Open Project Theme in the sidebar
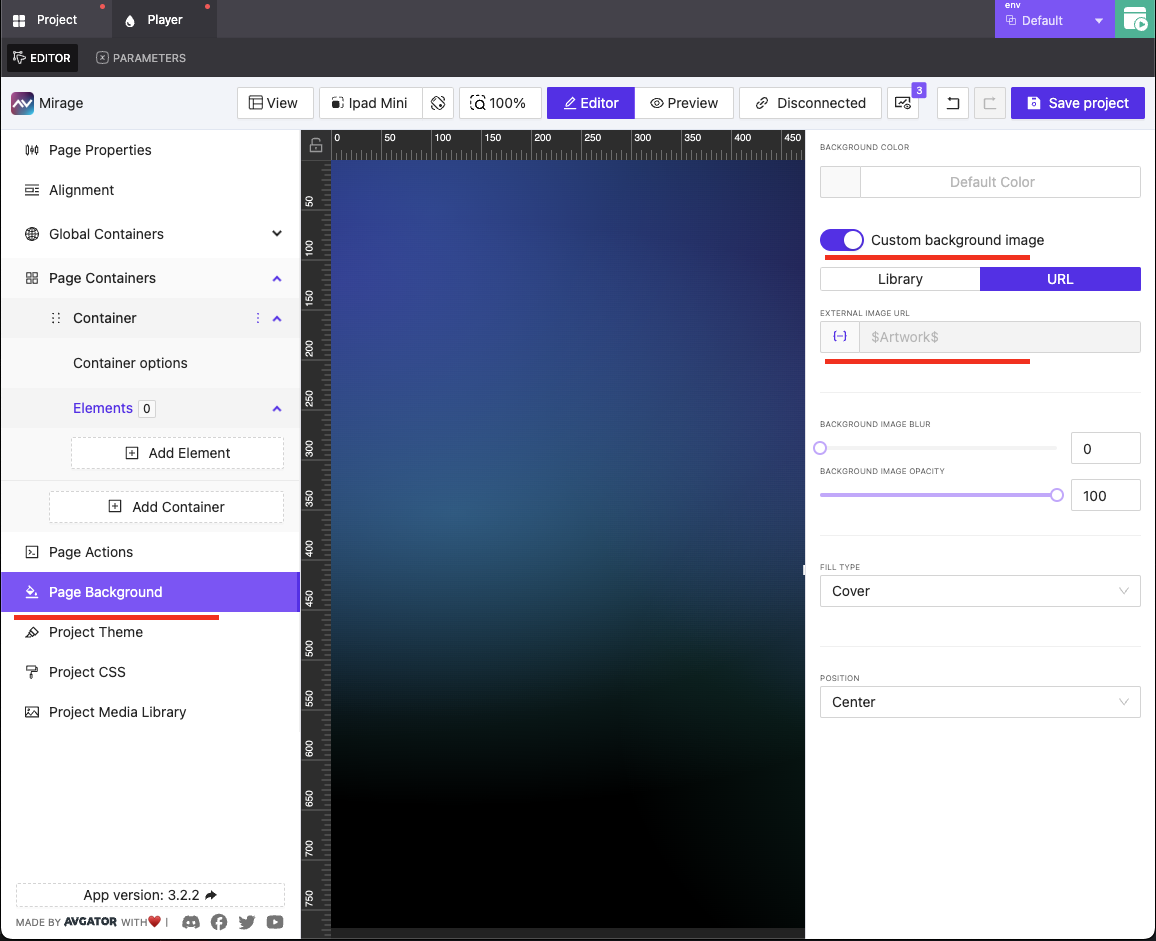 [x=96, y=632]
